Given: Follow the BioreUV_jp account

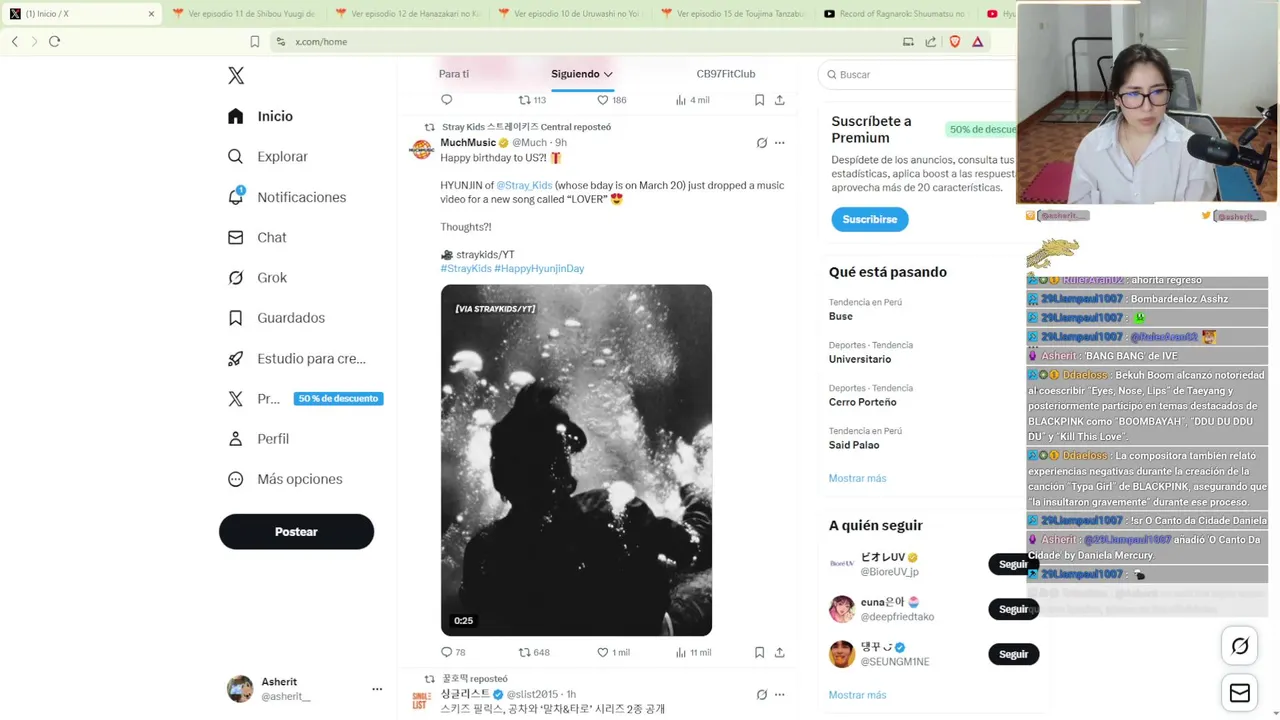Looking at the screenshot, I should click(x=1012, y=564).
